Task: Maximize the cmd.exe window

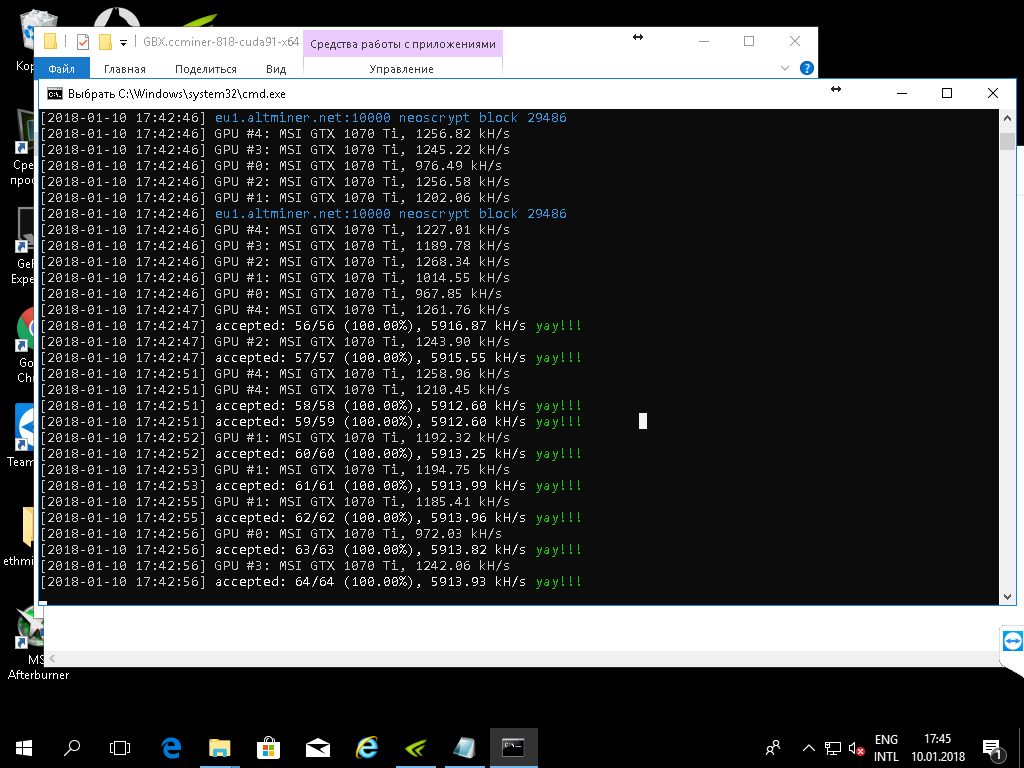Action: tap(947, 93)
